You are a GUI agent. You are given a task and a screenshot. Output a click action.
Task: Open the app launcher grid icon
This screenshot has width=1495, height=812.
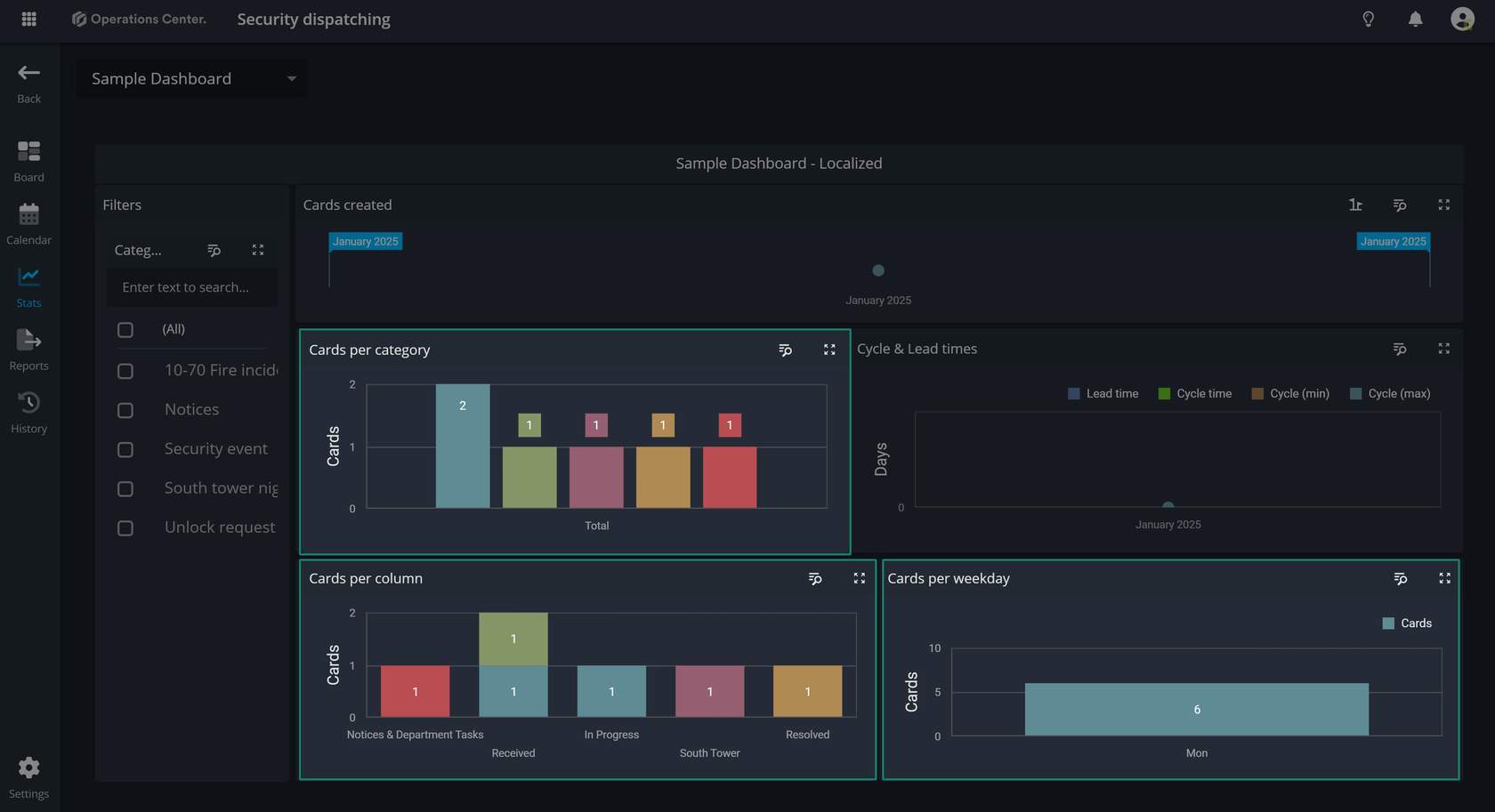click(x=28, y=19)
